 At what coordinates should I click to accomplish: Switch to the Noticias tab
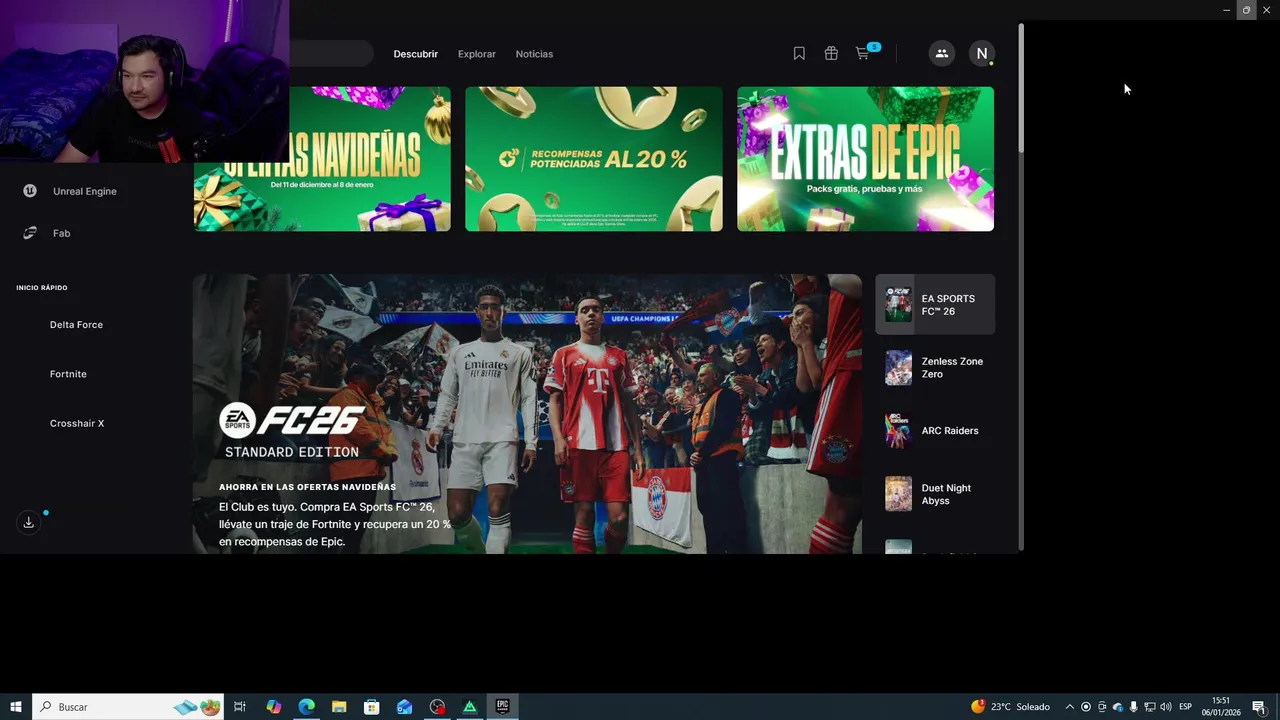click(x=534, y=54)
